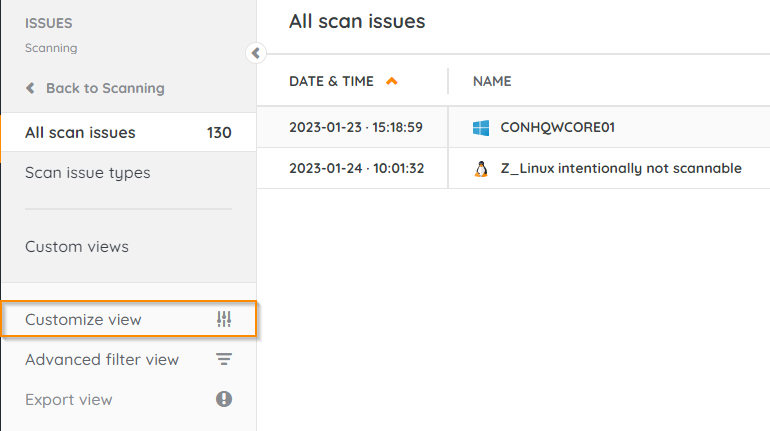The image size is (770, 431).
Task: Click the Windows icon for CONHQWCORE01
Action: coord(481,128)
